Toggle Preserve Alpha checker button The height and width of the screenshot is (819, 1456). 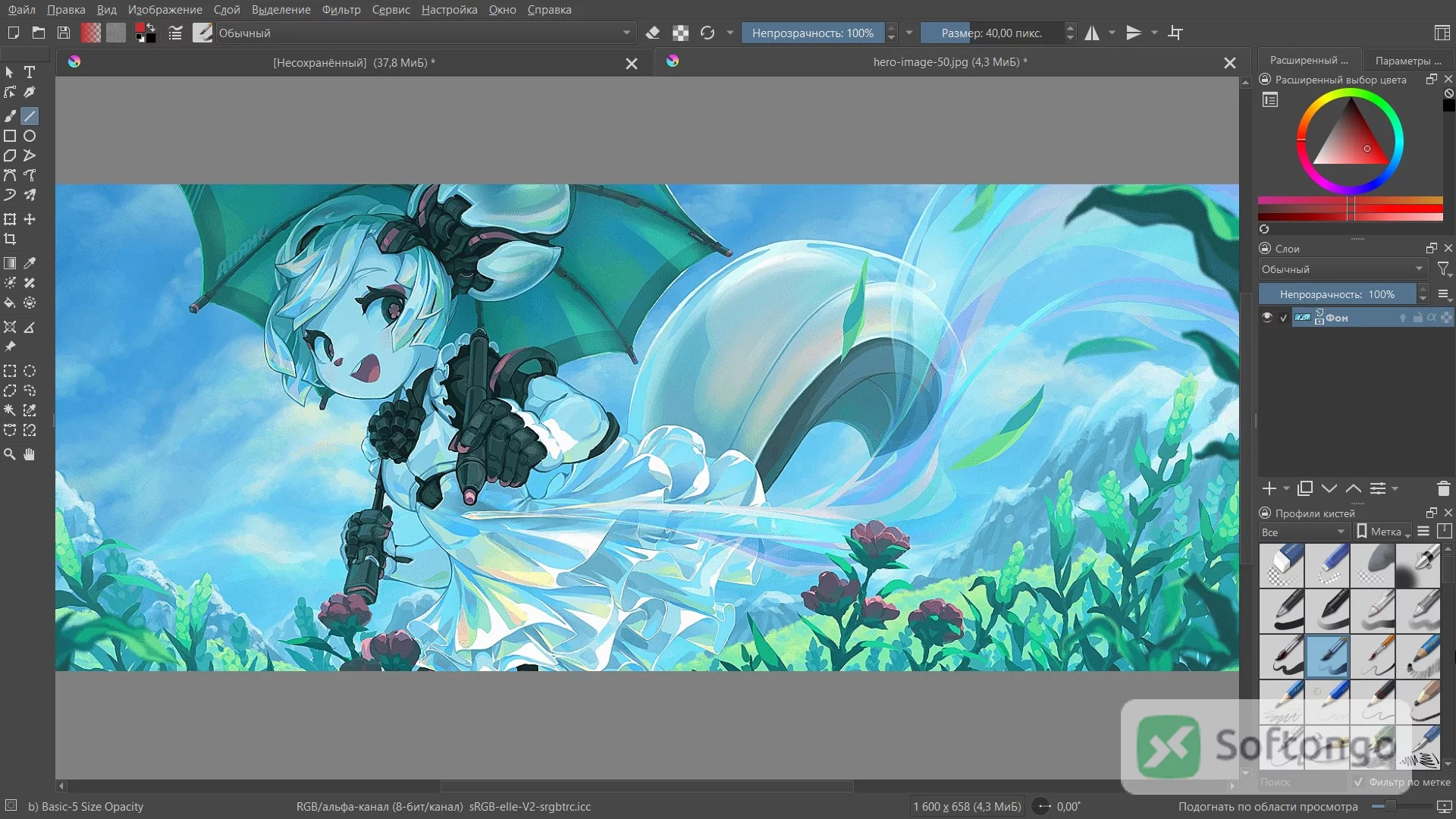[680, 33]
